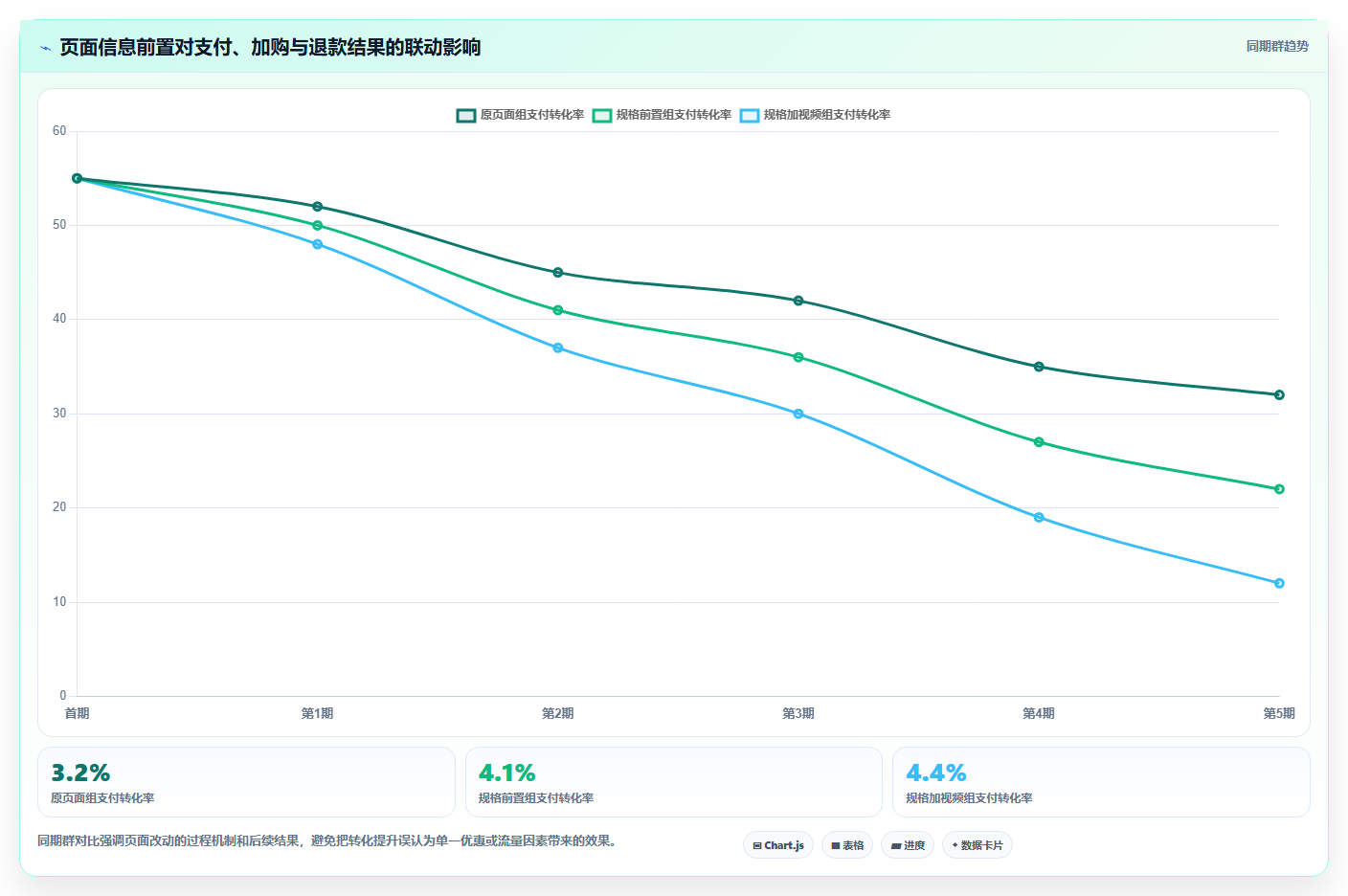Select the 4.1% 规格前置组支付转化率 stat card
This screenshot has height=896, width=1348.
674,782
